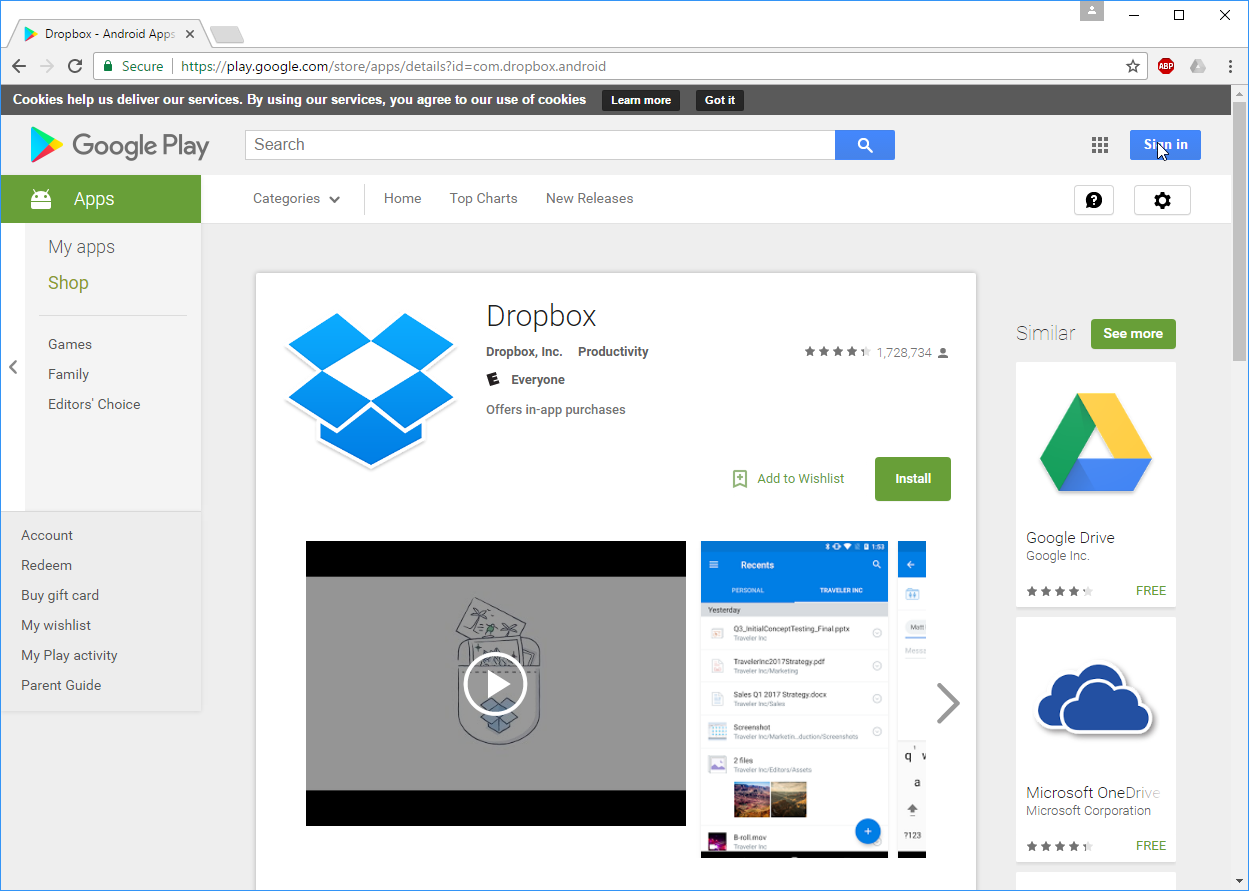This screenshot has width=1249, height=891.
Task: Click the Adblock Plus extension icon
Action: click(1165, 66)
